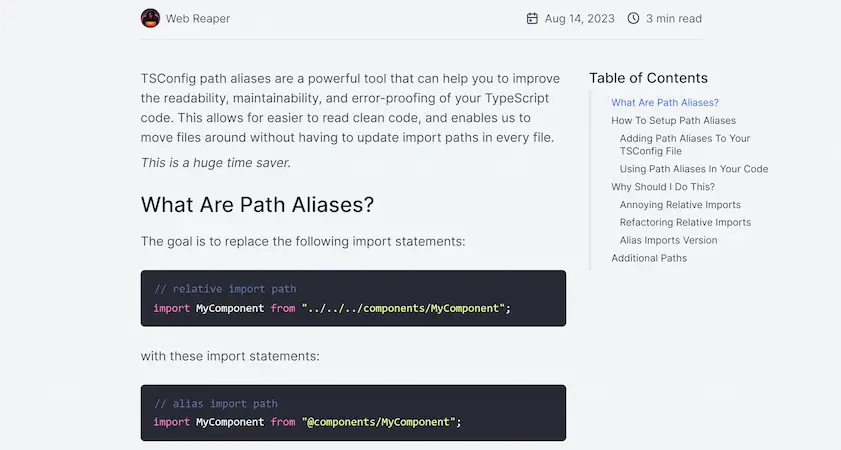This screenshot has height=450, width=841.
Task: Click the calendar icon beside the date
Action: (x=532, y=18)
